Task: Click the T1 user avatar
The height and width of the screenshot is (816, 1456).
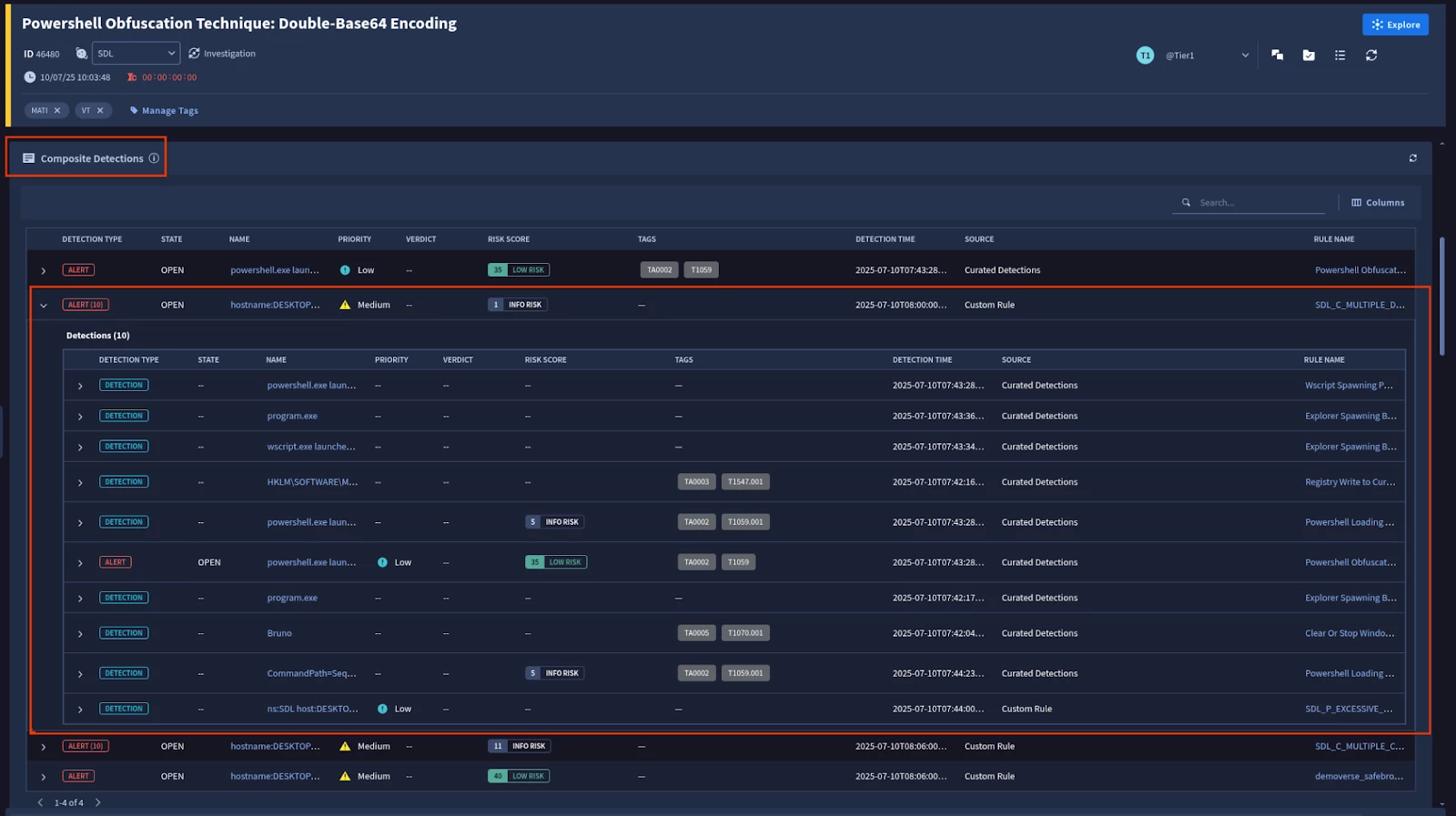Action: coord(1145,55)
